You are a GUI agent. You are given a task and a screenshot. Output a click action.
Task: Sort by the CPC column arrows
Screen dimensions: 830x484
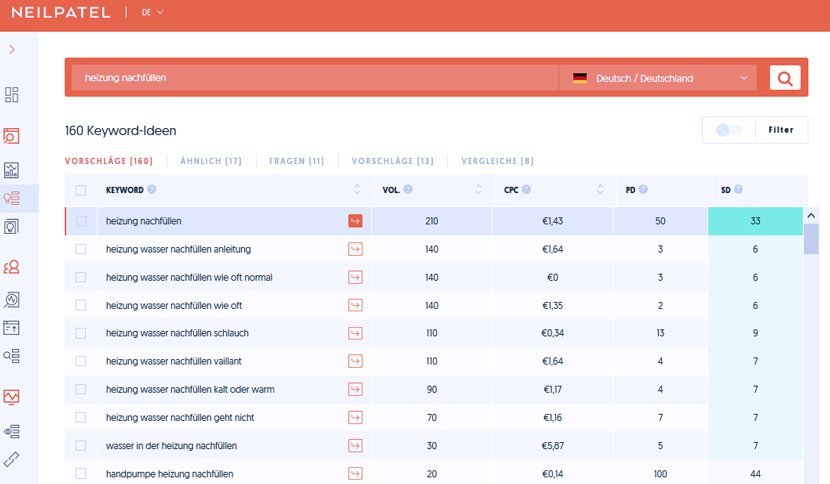point(600,189)
